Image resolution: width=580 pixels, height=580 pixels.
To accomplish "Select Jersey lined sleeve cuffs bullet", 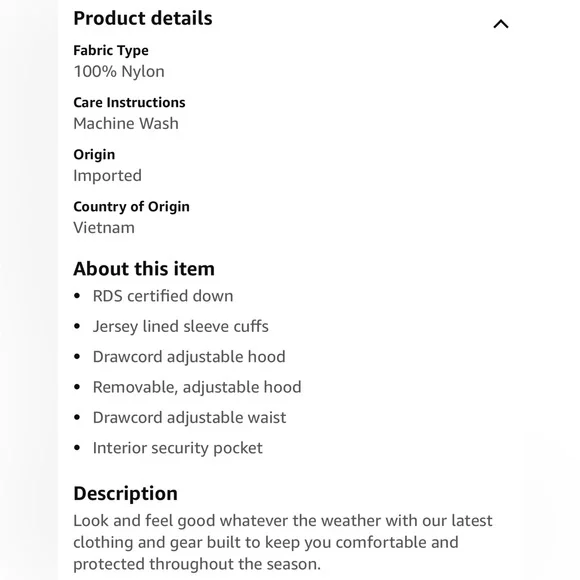I will pos(181,327).
